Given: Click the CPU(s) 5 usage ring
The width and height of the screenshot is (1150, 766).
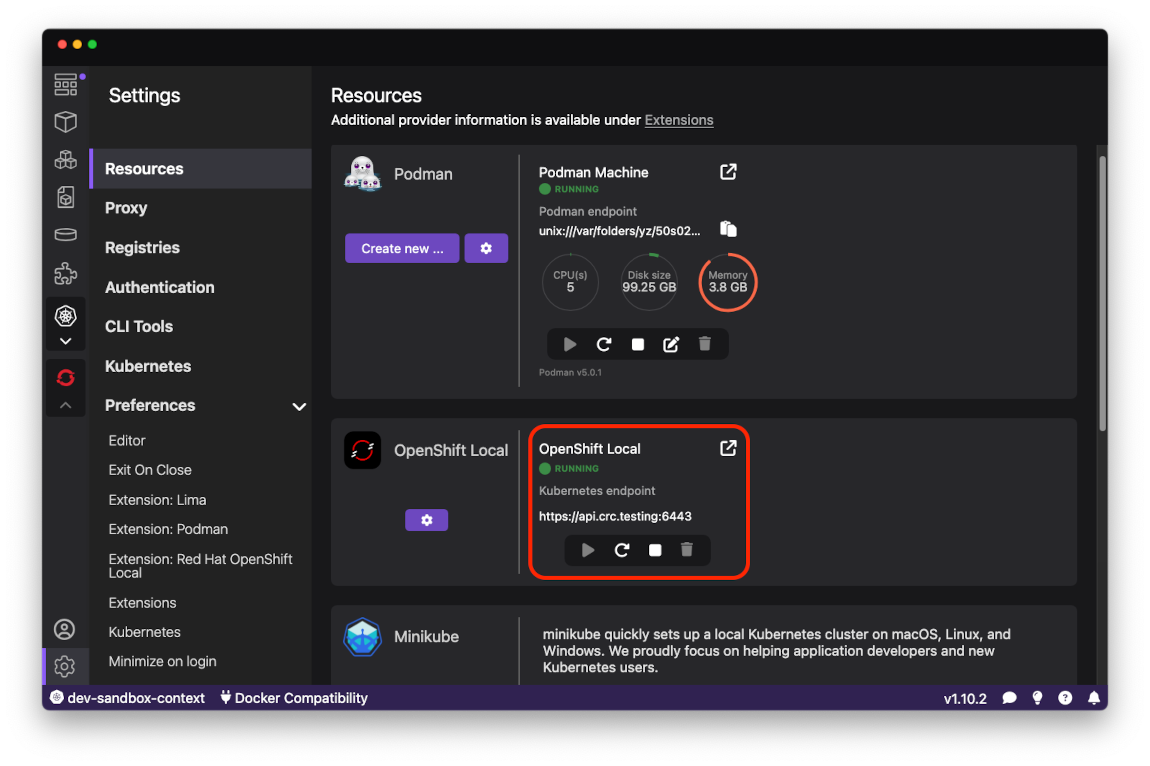Looking at the screenshot, I should click(570, 282).
